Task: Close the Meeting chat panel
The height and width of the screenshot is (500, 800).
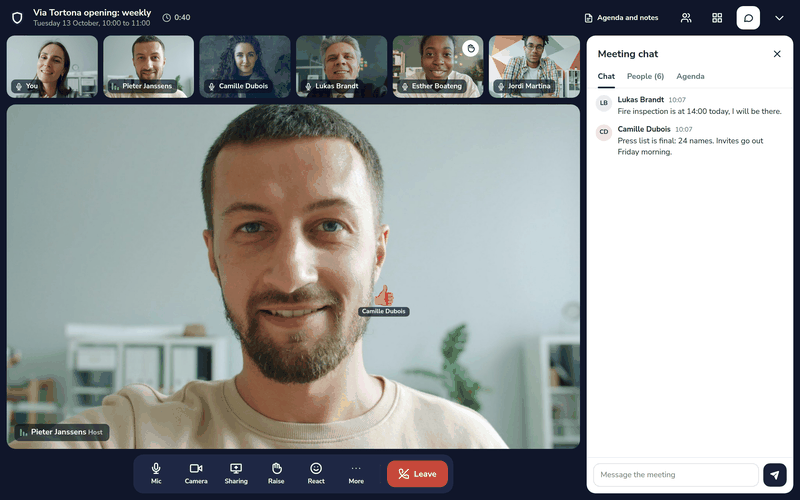Action: click(x=777, y=54)
